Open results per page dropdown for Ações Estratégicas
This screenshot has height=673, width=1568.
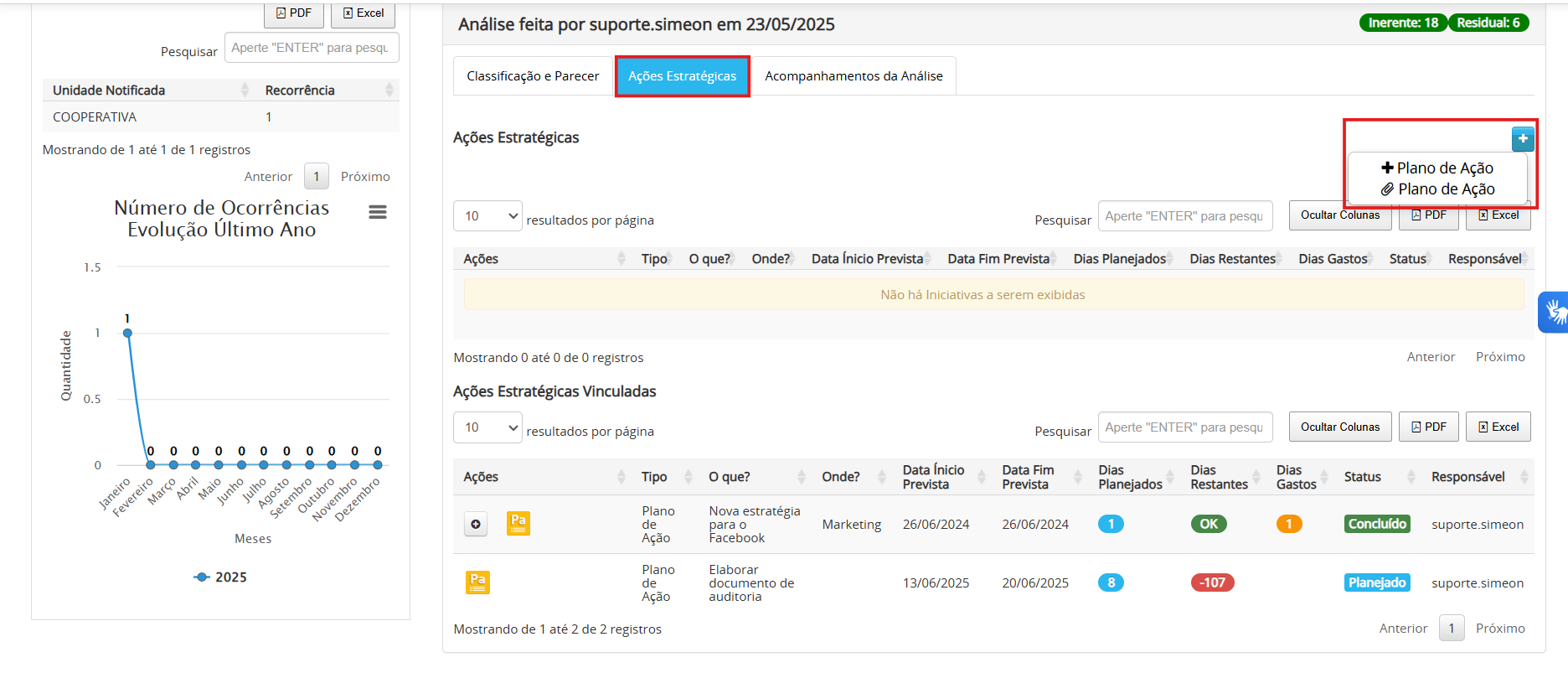(487, 216)
